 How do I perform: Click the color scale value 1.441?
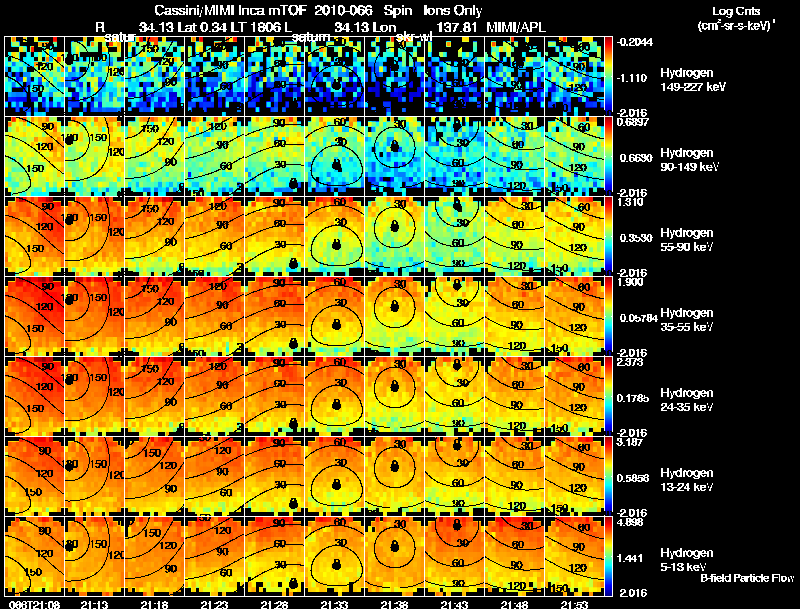[x=632, y=559]
